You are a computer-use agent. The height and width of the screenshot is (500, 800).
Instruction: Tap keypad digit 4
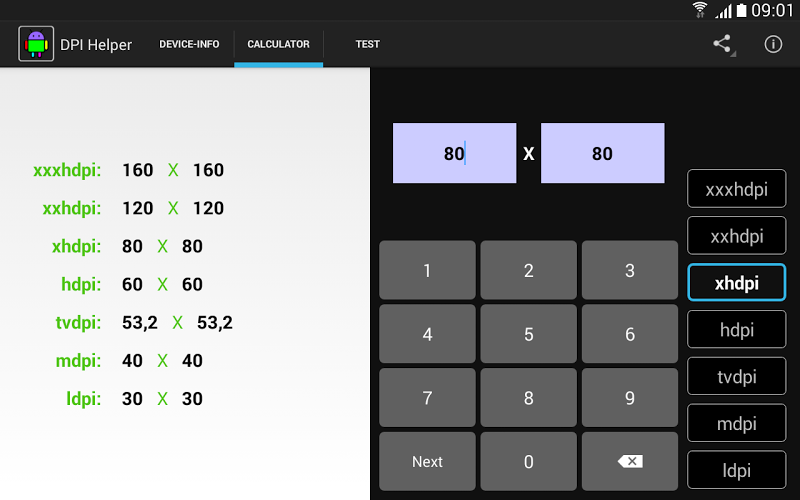427,334
